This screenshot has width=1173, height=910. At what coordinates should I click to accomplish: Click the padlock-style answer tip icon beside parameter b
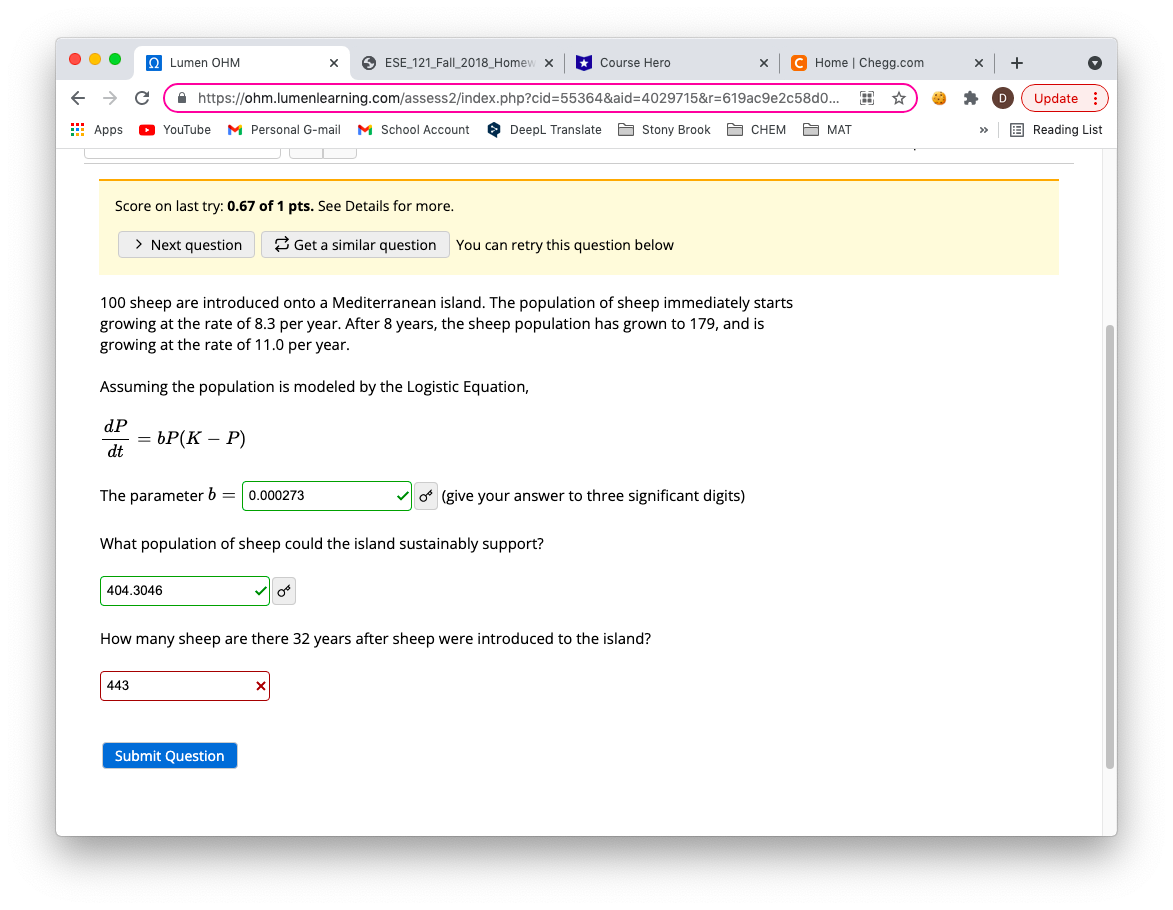click(426, 495)
